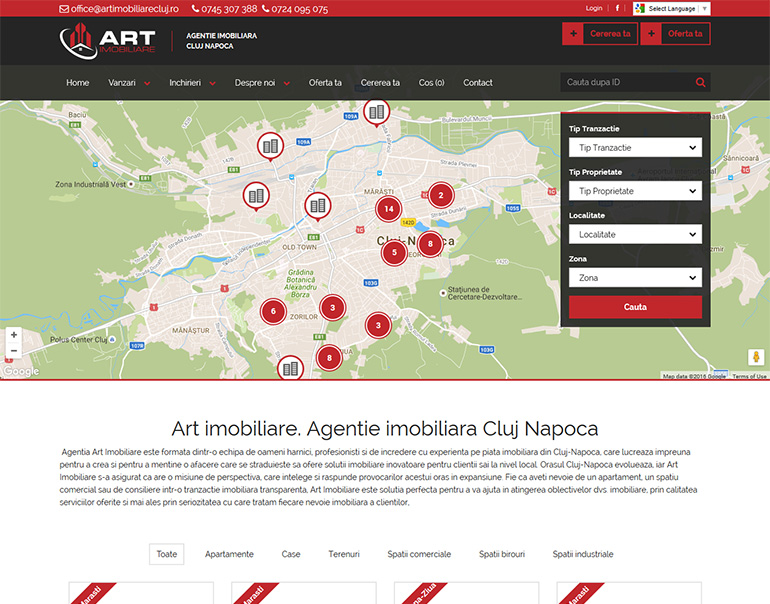770x604 pixels.
Task: Click the phone icon before 0745 307 388
Action: point(195,8)
